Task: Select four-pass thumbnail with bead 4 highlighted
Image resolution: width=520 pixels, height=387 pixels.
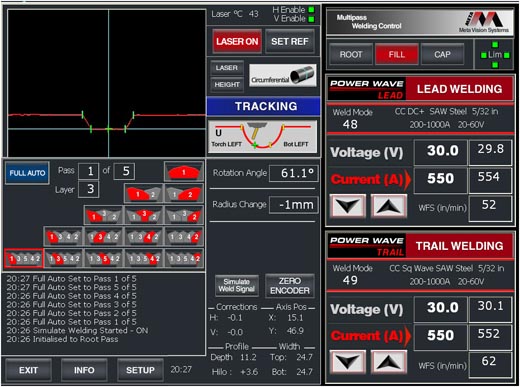Action: click(144, 237)
